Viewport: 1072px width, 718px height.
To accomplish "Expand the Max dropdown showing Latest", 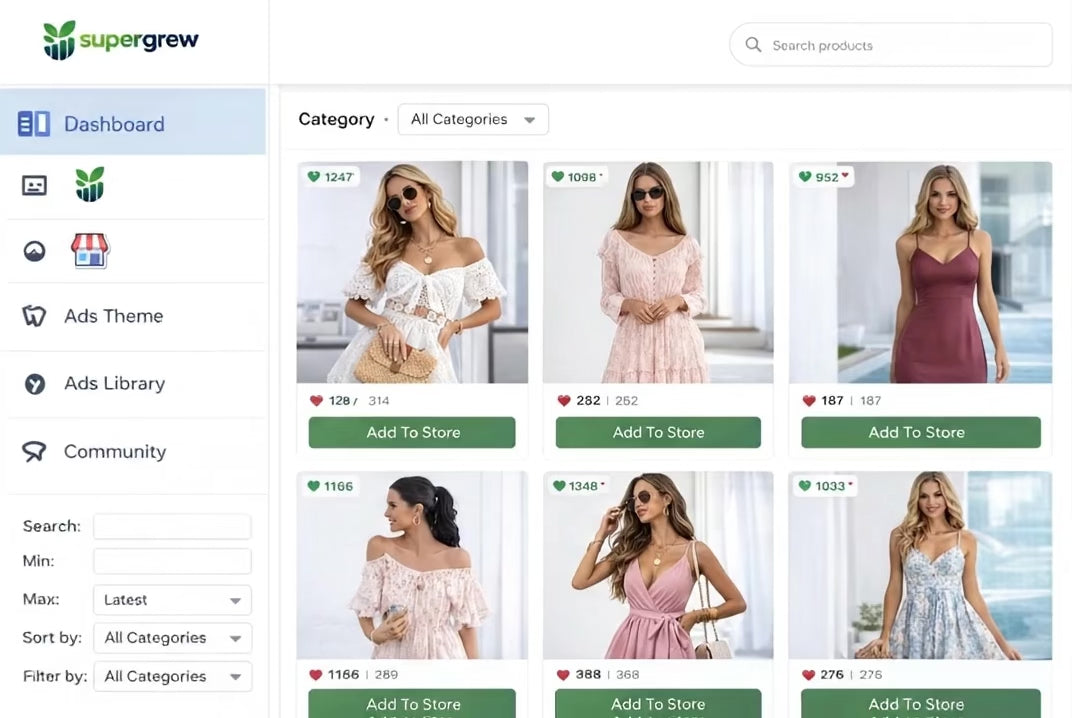I will click(x=172, y=600).
